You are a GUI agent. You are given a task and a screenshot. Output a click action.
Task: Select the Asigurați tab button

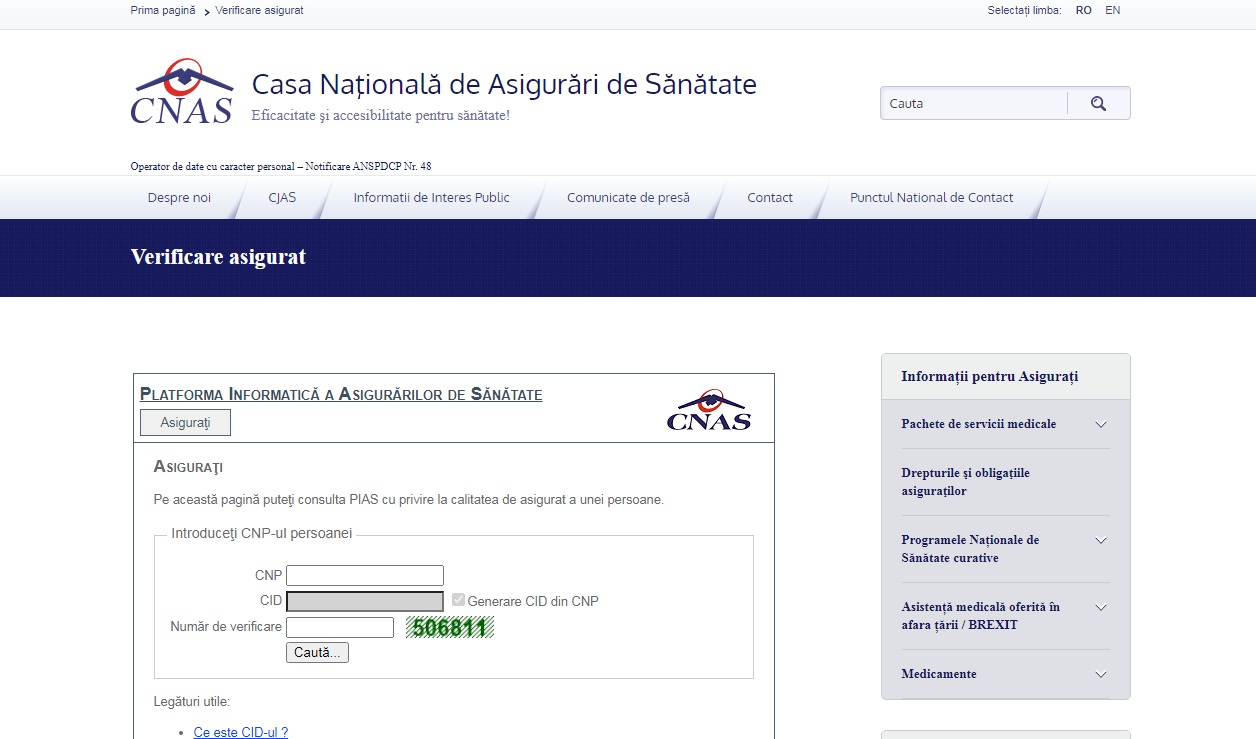(x=185, y=423)
